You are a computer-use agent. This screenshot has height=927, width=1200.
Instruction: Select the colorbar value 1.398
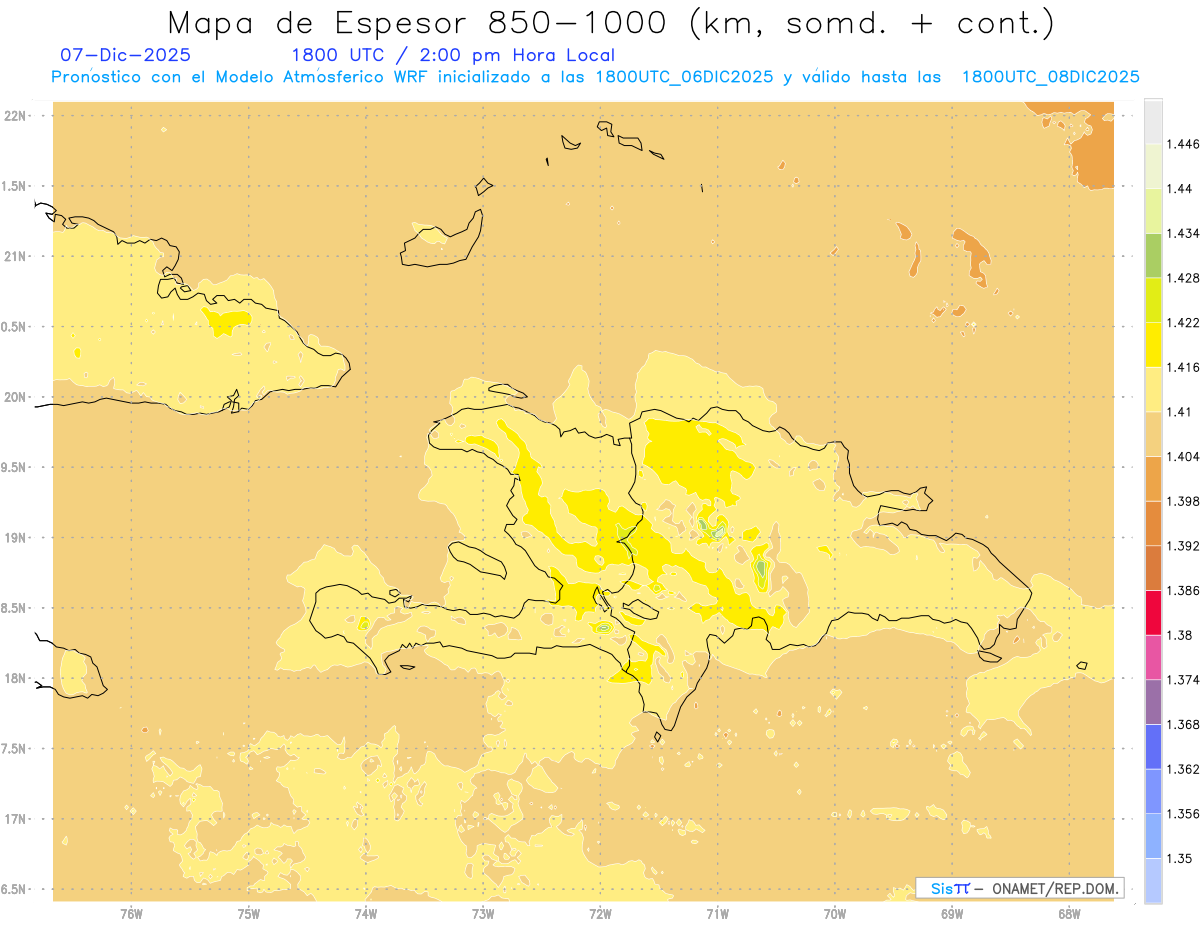pyautogui.click(x=1183, y=501)
